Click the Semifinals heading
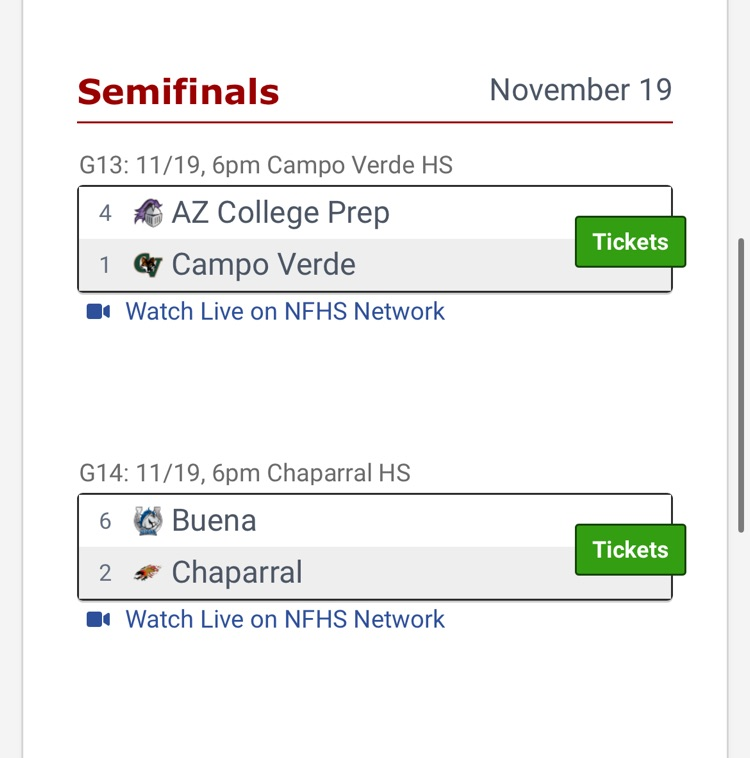Screen dimensions: 750x758 pos(178,92)
